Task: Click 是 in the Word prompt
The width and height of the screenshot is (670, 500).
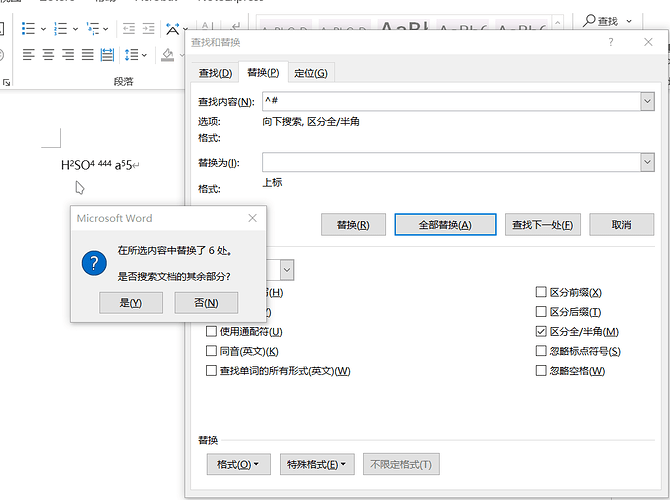Action: (132, 302)
